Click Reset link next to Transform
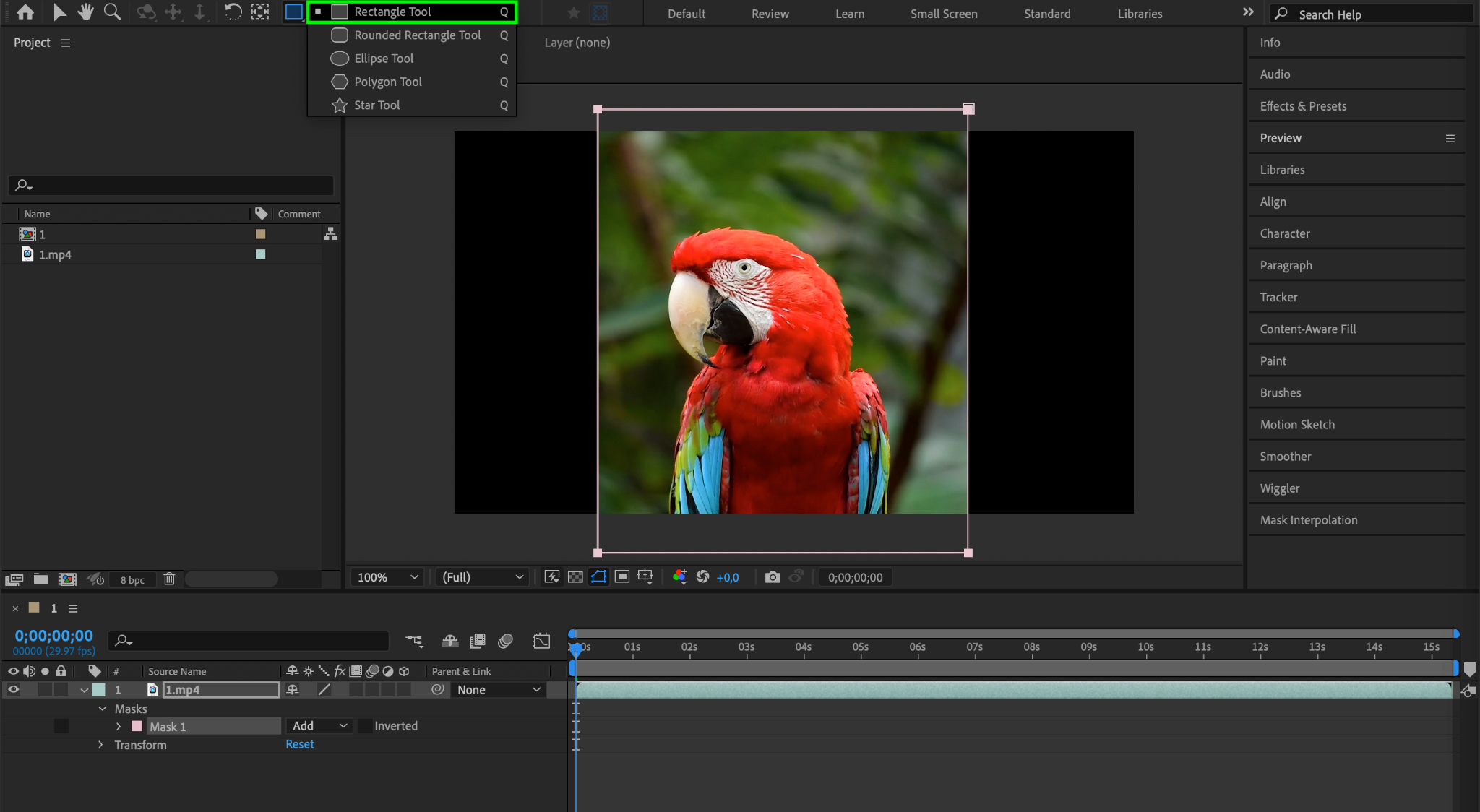This screenshot has width=1480, height=812. pos(299,744)
